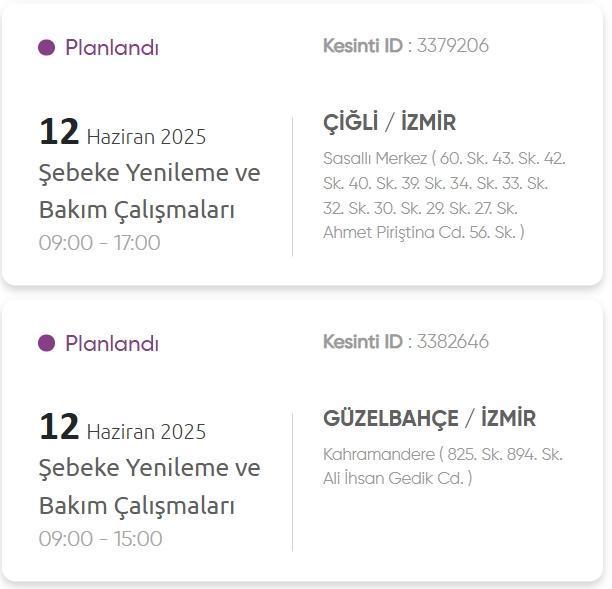Open the ÇİĞLİ / İZMİR heading
The image size is (612, 589).
click(389, 122)
